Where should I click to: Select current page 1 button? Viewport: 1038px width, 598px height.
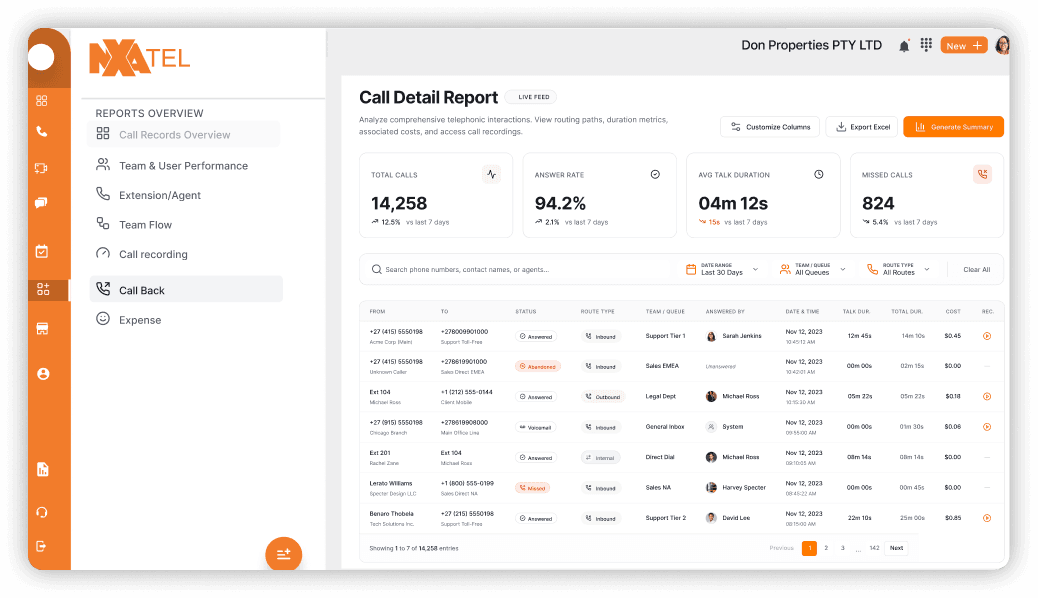(809, 548)
